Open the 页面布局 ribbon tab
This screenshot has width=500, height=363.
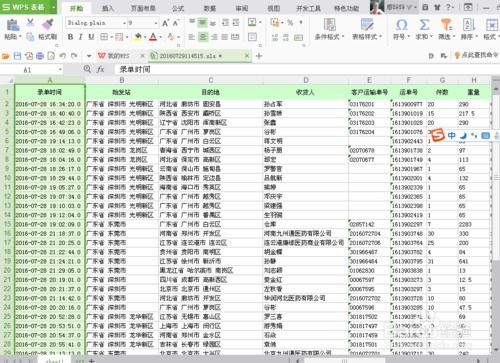(143, 8)
